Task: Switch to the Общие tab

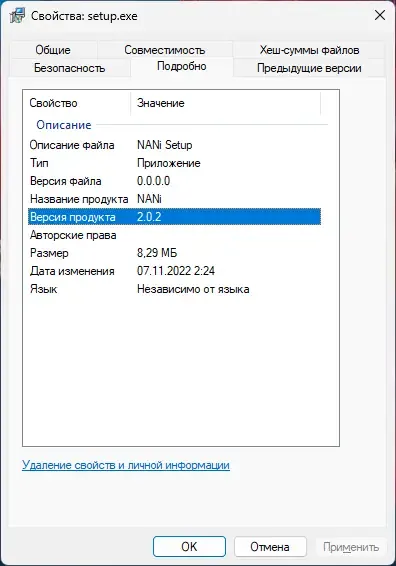Action: click(x=53, y=50)
